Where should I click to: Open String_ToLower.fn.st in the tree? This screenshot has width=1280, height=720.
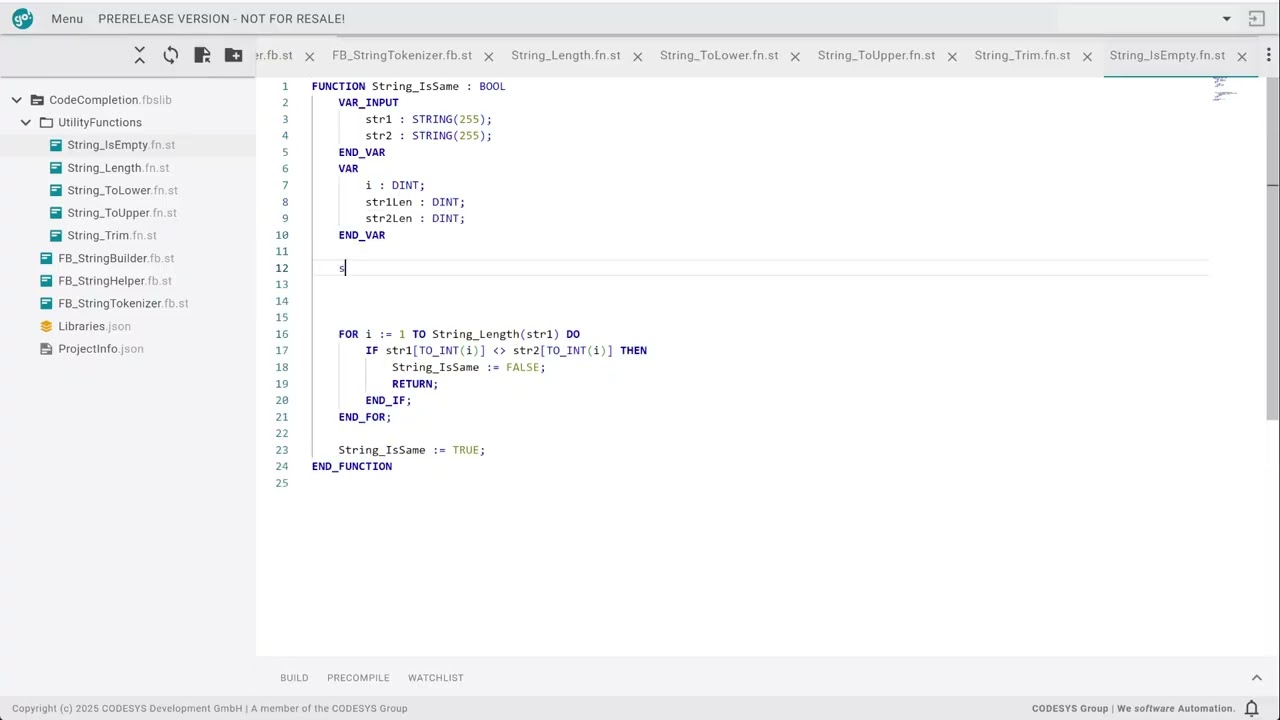[122, 190]
